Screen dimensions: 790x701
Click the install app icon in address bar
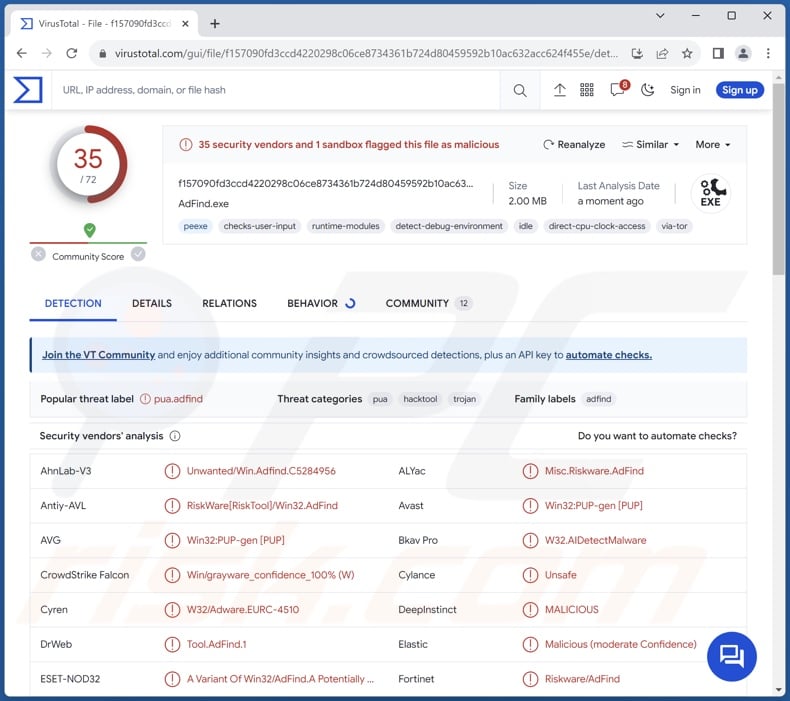point(637,53)
